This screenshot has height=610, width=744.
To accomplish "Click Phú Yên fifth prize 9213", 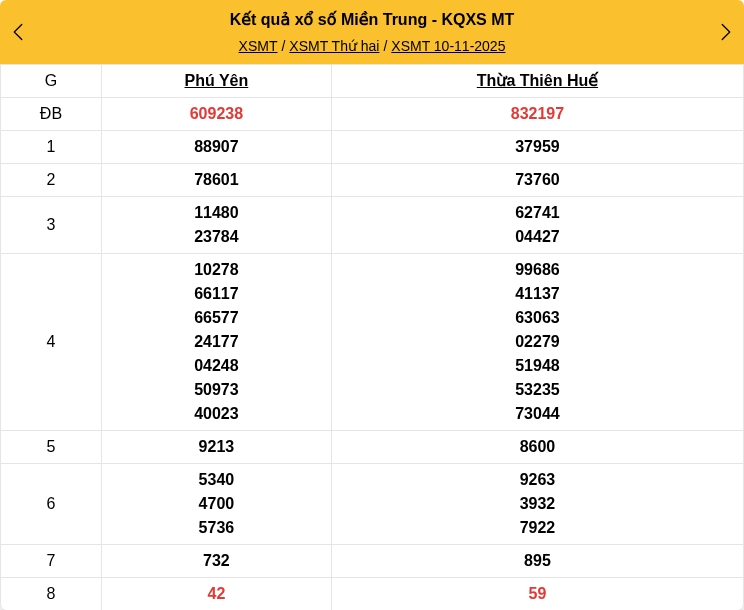I will (216, 447).
